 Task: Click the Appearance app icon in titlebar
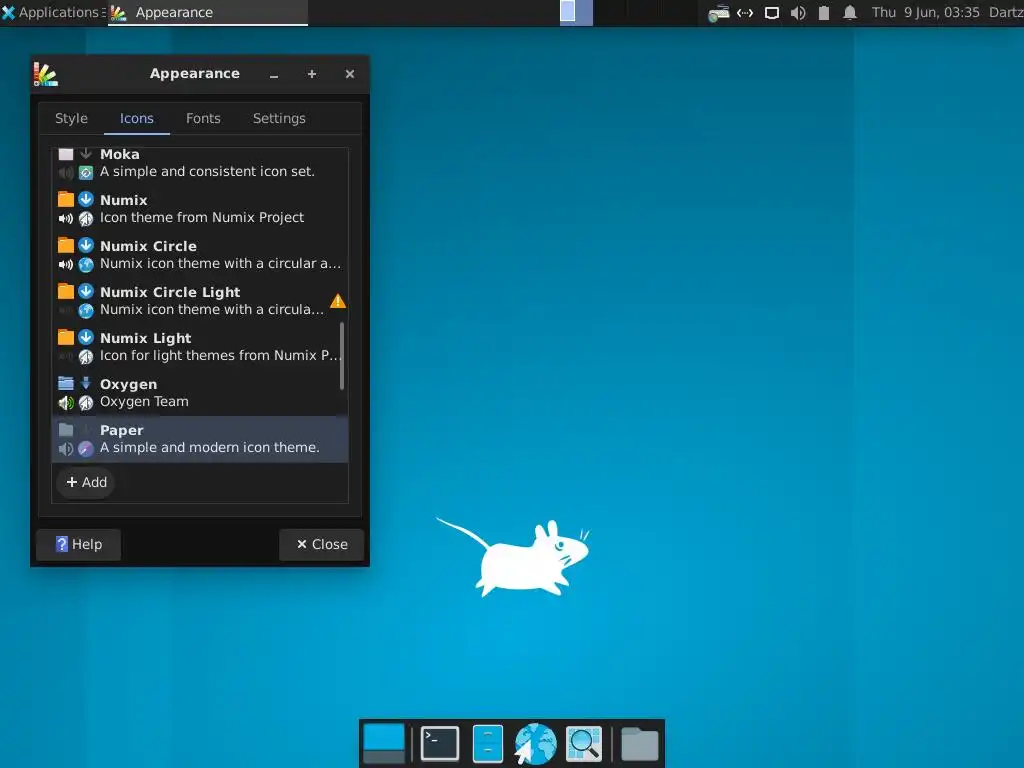(x=45, y=74)
